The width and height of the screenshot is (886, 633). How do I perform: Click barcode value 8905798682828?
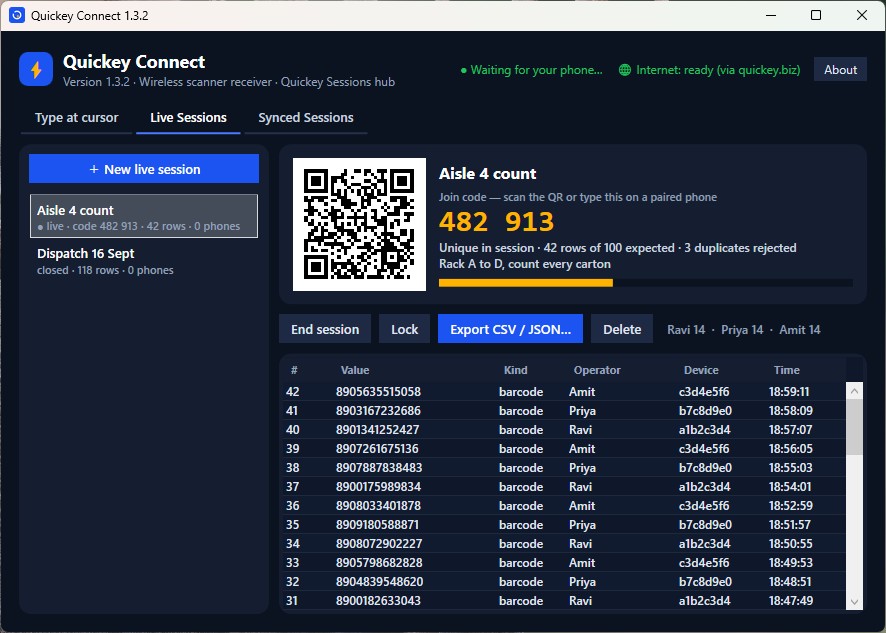[x=379, y=563]
